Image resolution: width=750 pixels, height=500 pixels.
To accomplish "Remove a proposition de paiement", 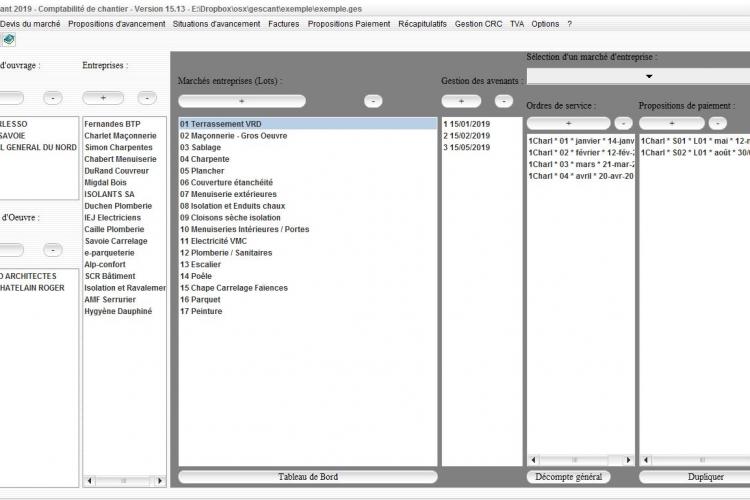I will (x=717, y=123).
